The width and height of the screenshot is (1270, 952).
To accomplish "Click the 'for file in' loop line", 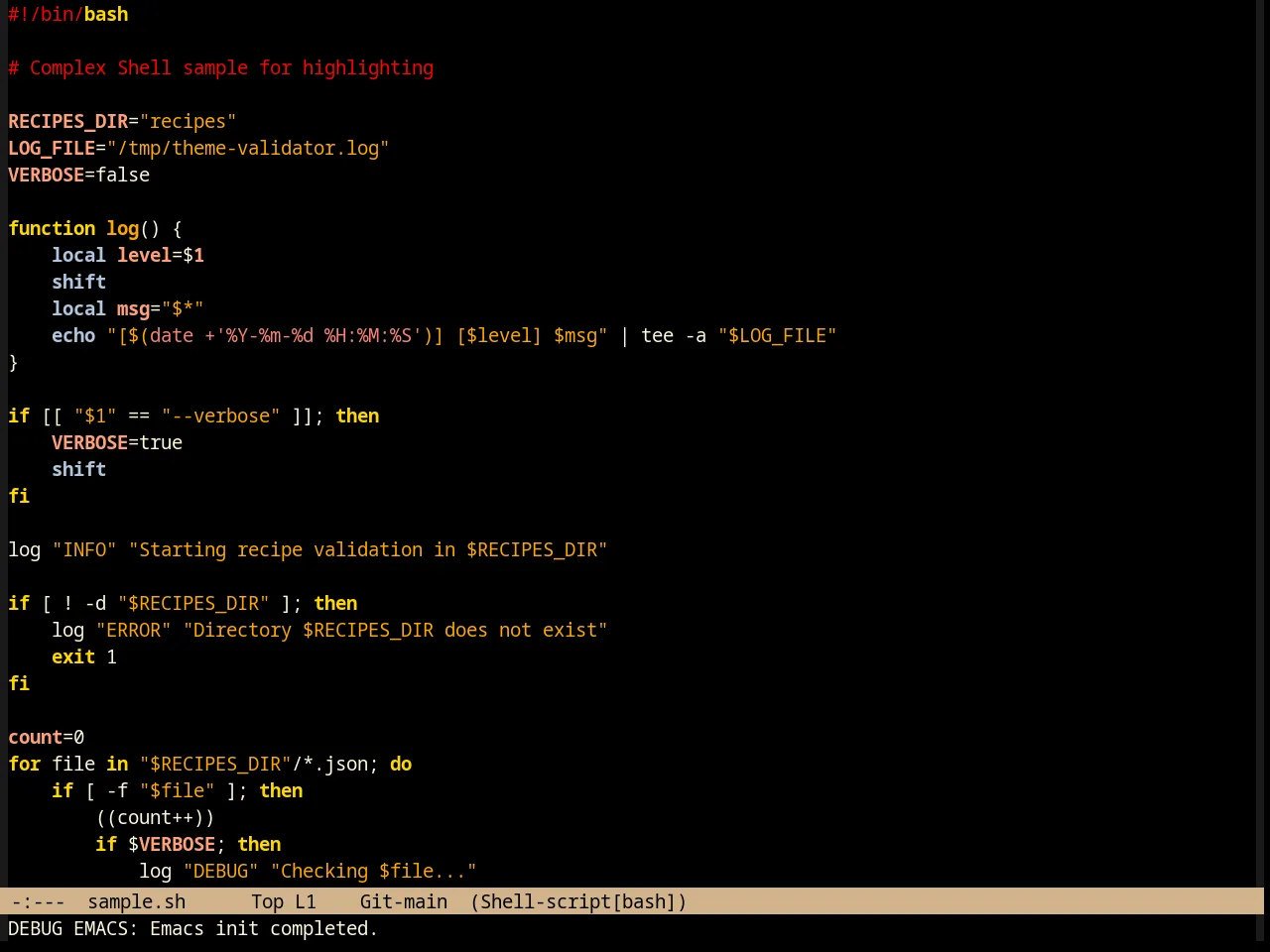I will (210, 764).
